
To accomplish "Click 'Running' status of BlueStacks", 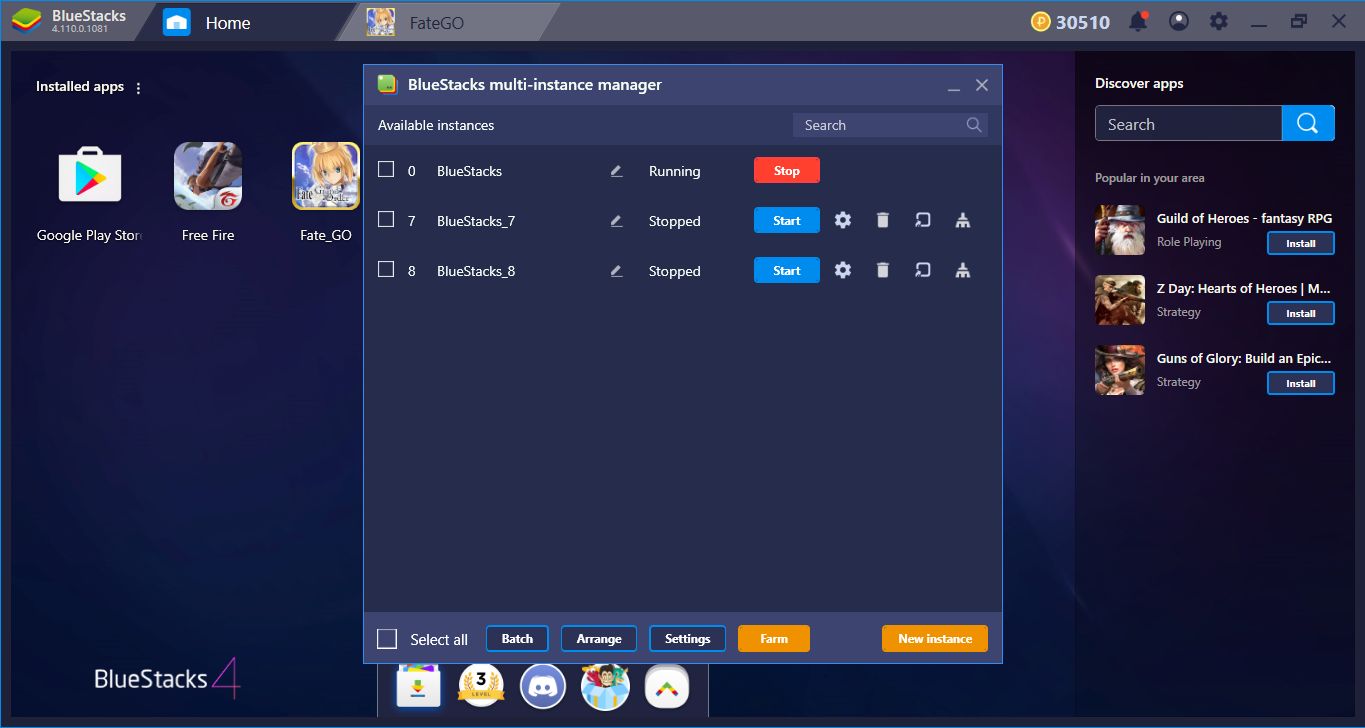I will (x=674, y=171).
